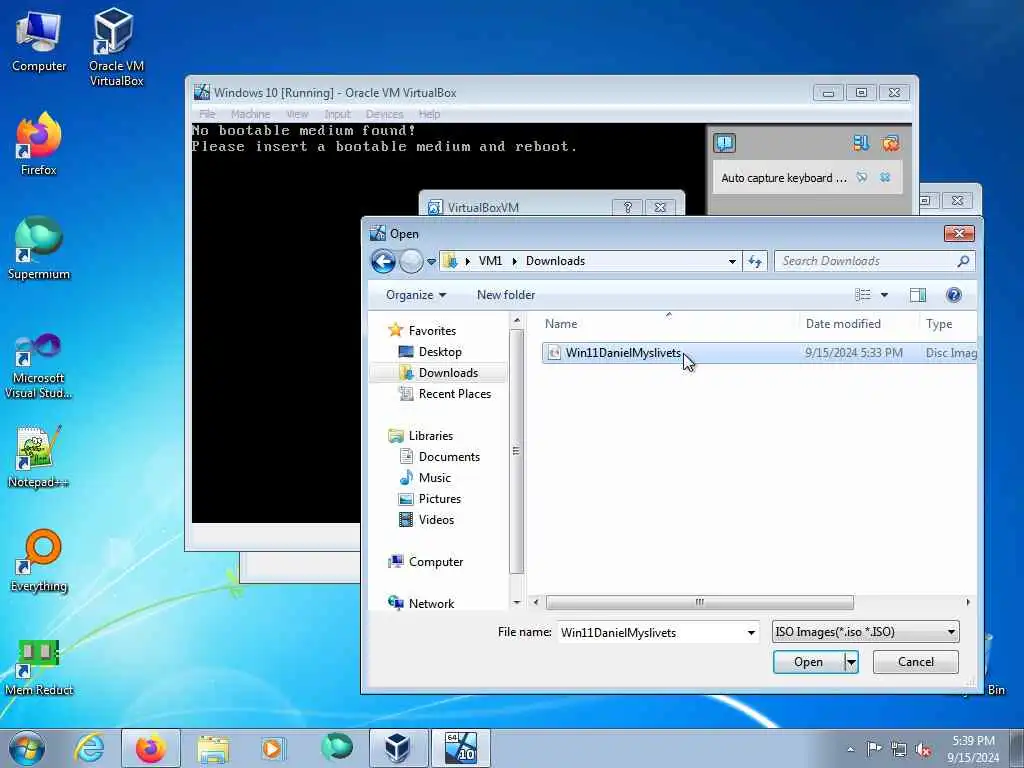Sort files by Date modified column

point(859,324)
